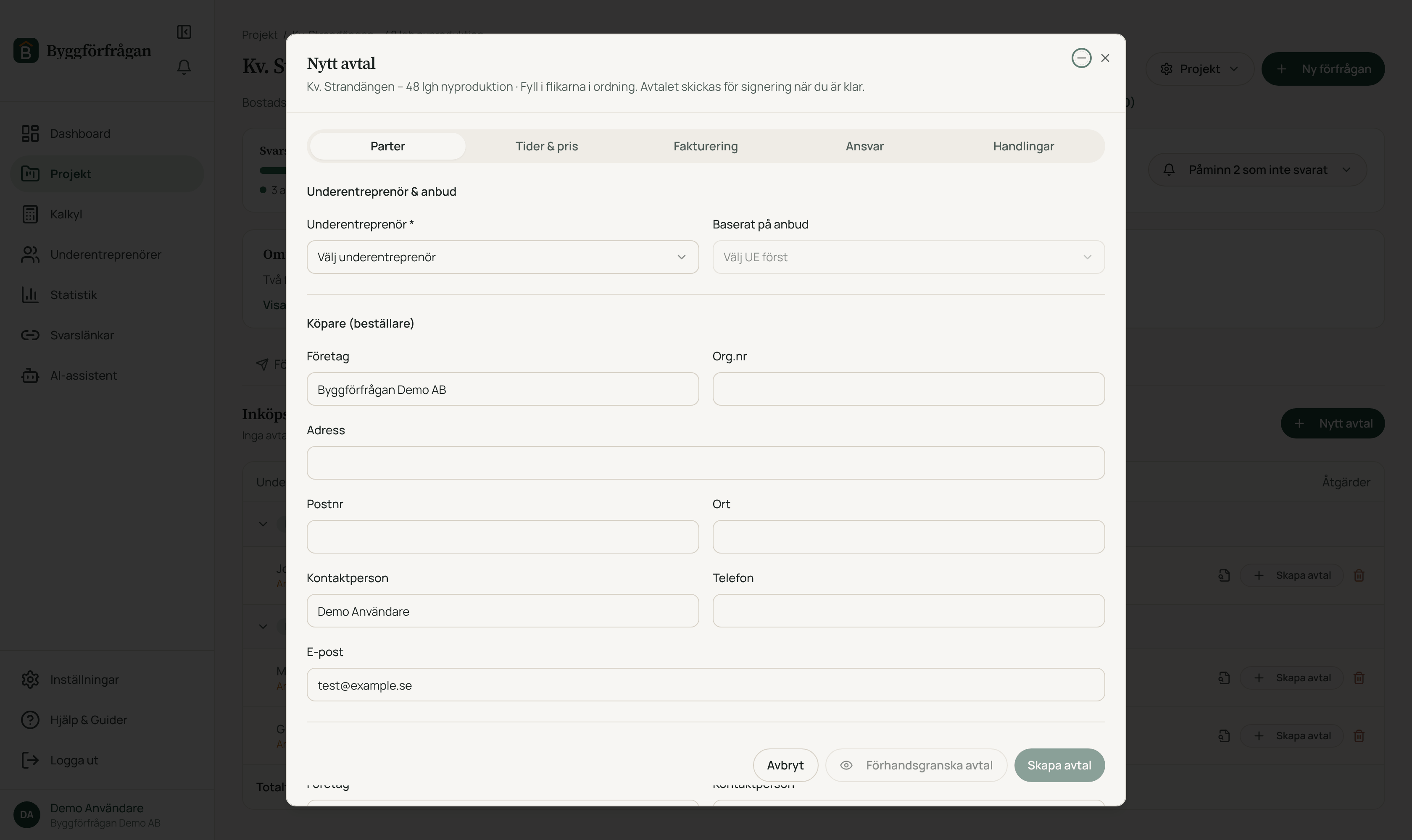Click the Byggförfrågan logo icon
The image size is (1412, 840).
26,51
